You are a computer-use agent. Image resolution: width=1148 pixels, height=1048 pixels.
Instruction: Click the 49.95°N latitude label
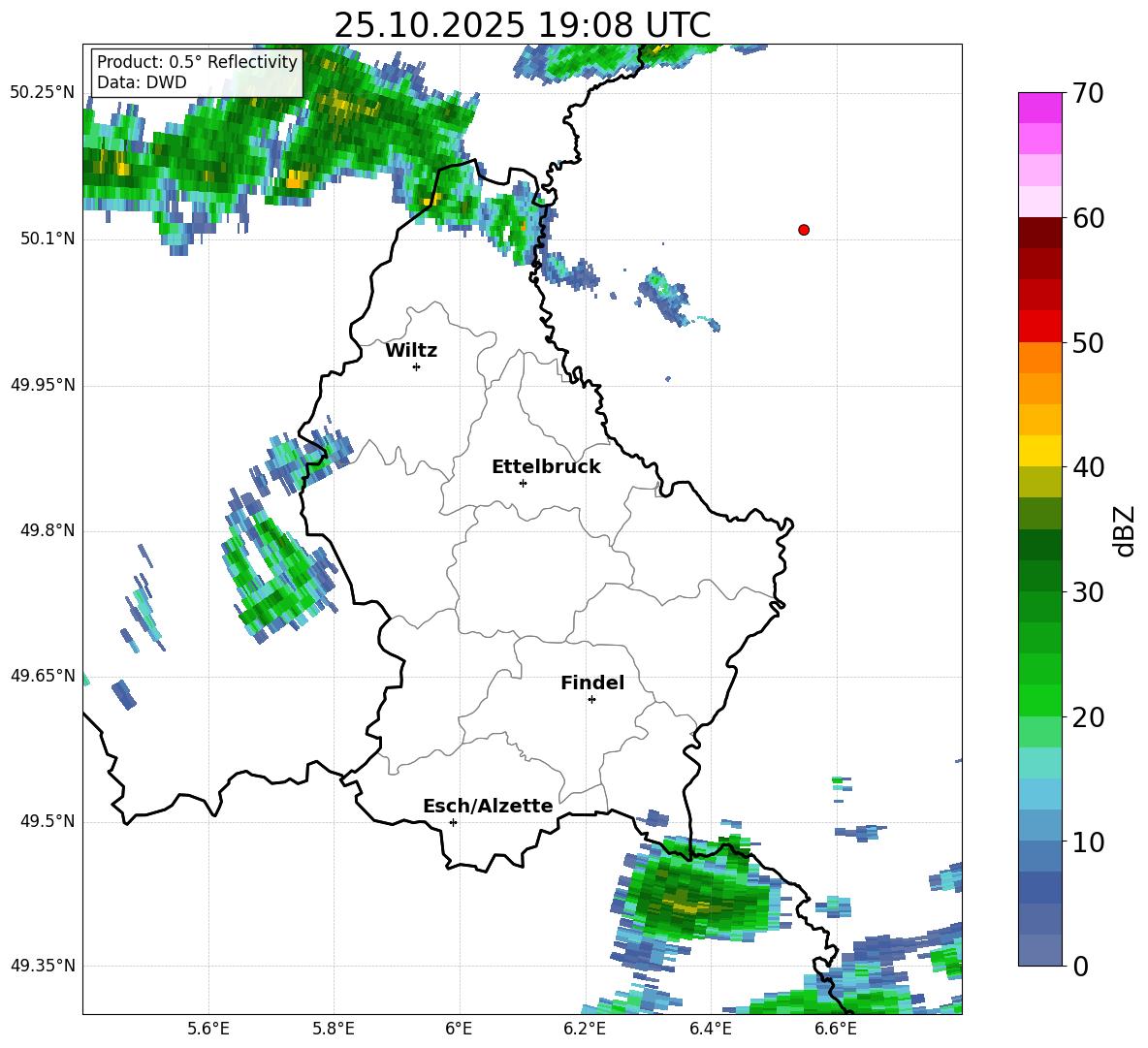coord(43,385)
